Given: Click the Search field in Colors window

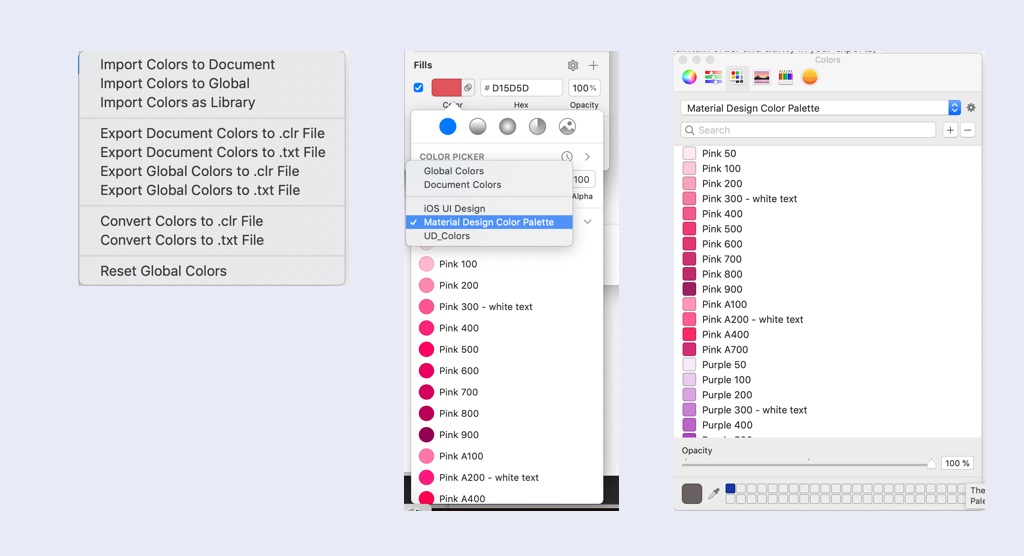Looking at the screenshot, I should pos(808,130).
